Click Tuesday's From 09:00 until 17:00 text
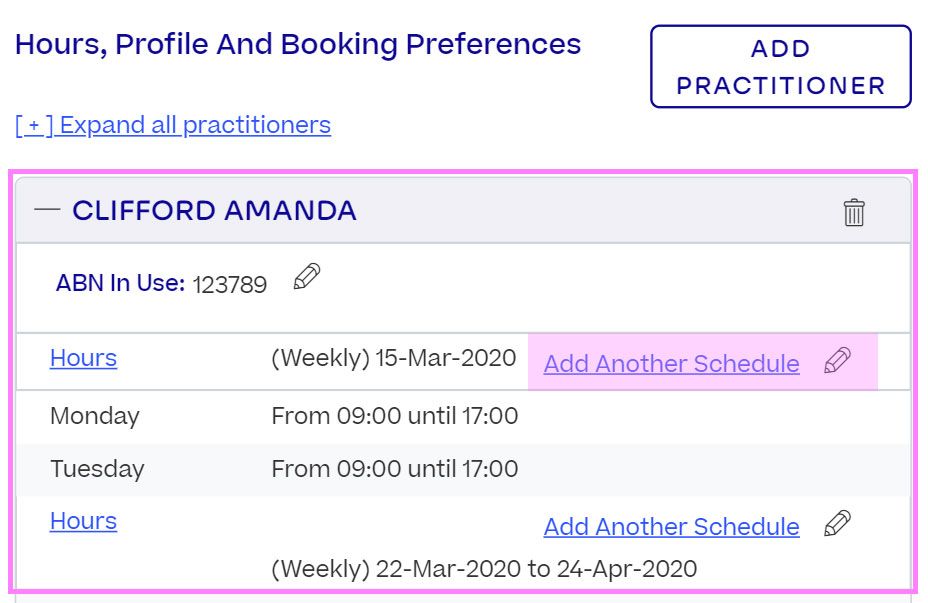928x603 pixels. coord(394,468)
